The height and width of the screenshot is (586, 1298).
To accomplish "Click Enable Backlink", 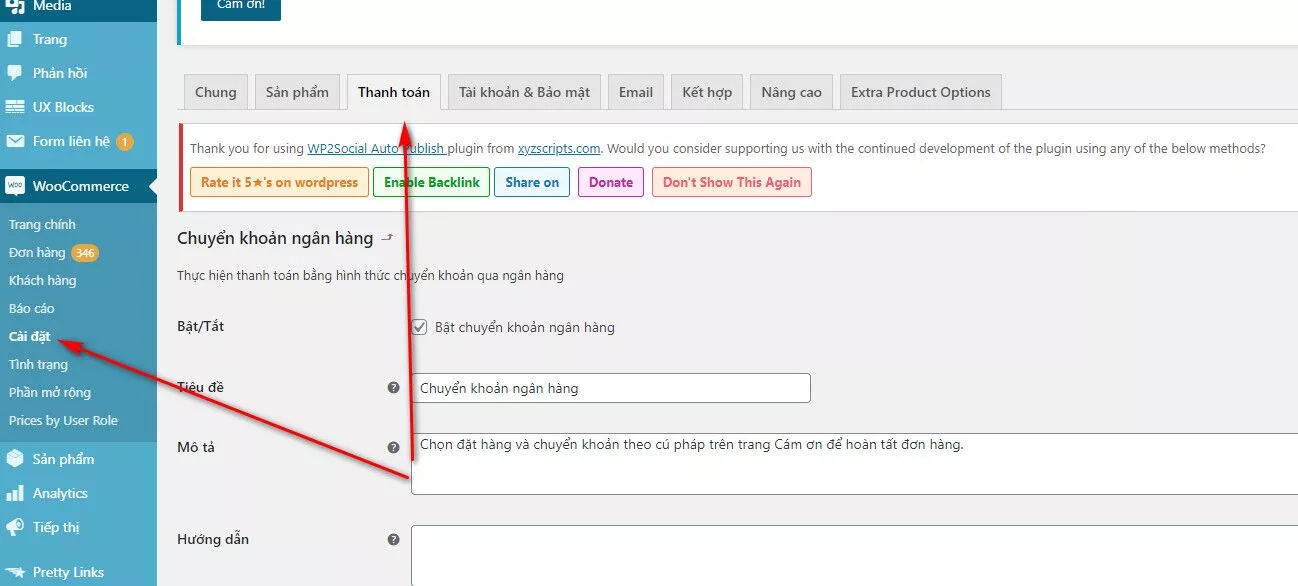I will click(431, 182).
